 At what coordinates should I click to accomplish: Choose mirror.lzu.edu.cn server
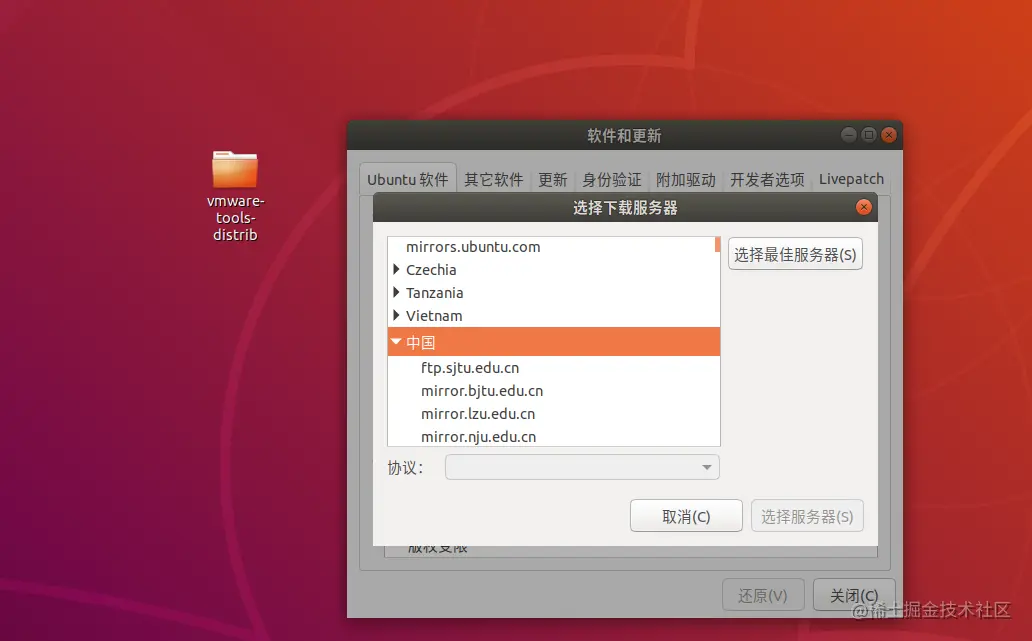[x=478, y=414]
